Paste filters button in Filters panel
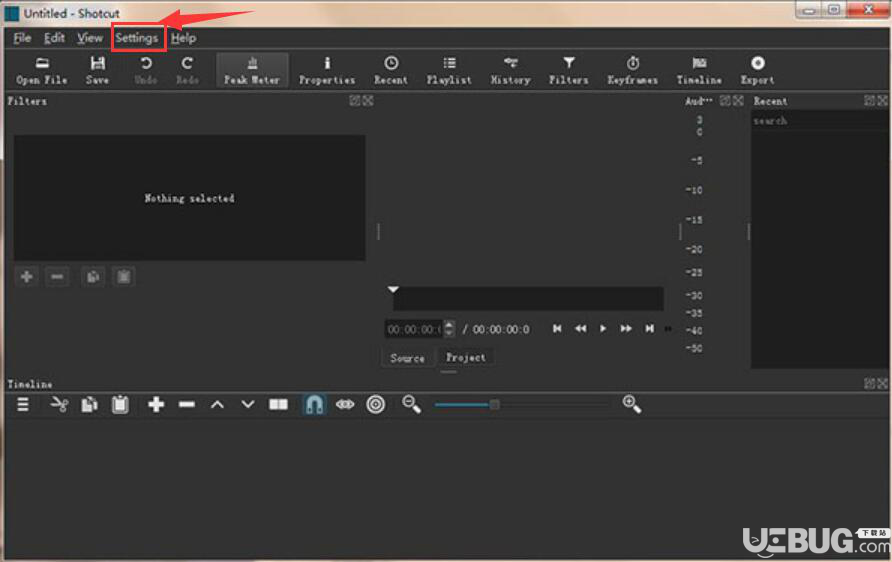This screenshot has height=562, width=892. coord(123,277)
